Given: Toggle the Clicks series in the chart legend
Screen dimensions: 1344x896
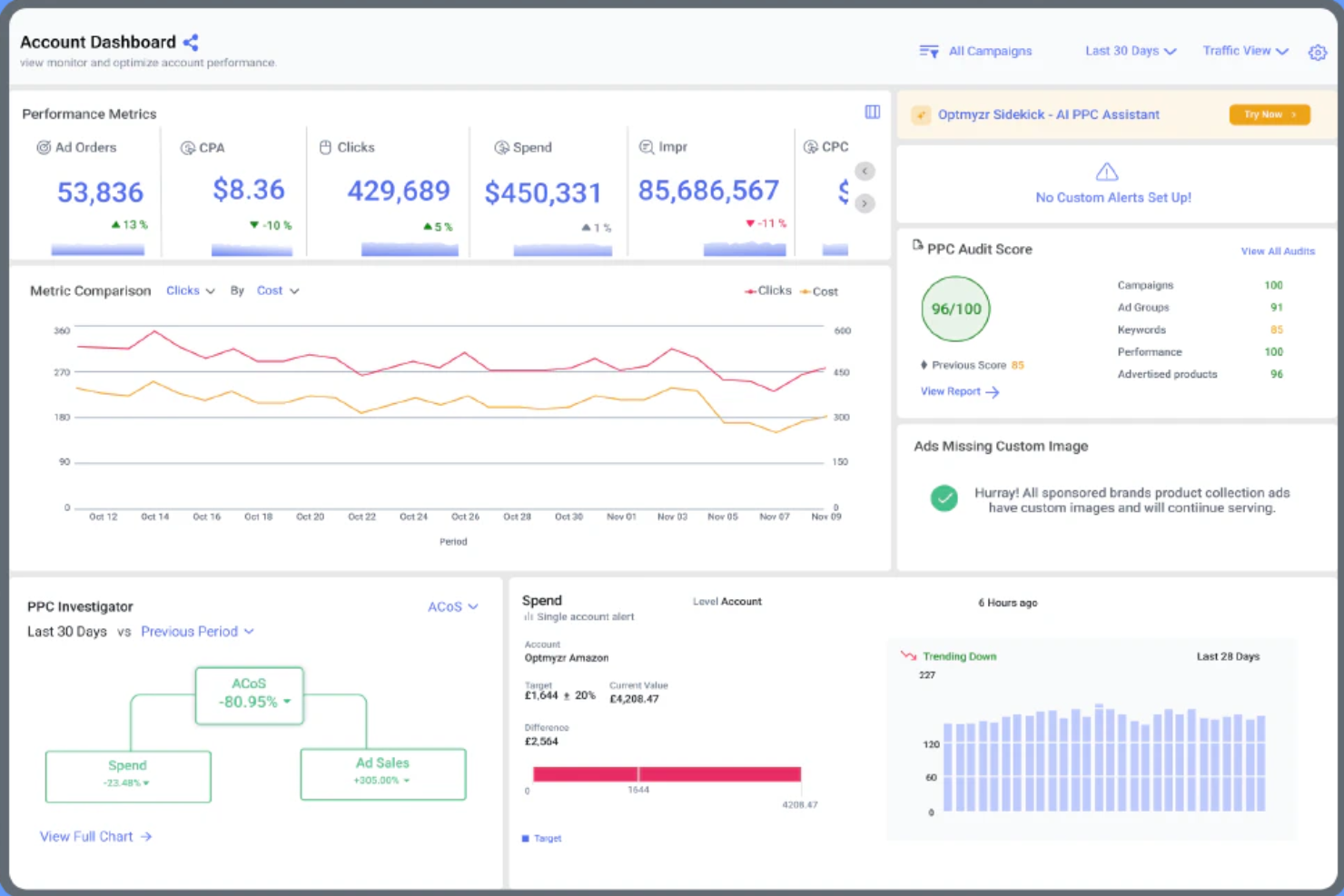Looking at the screenshot, I should (767, 290).
